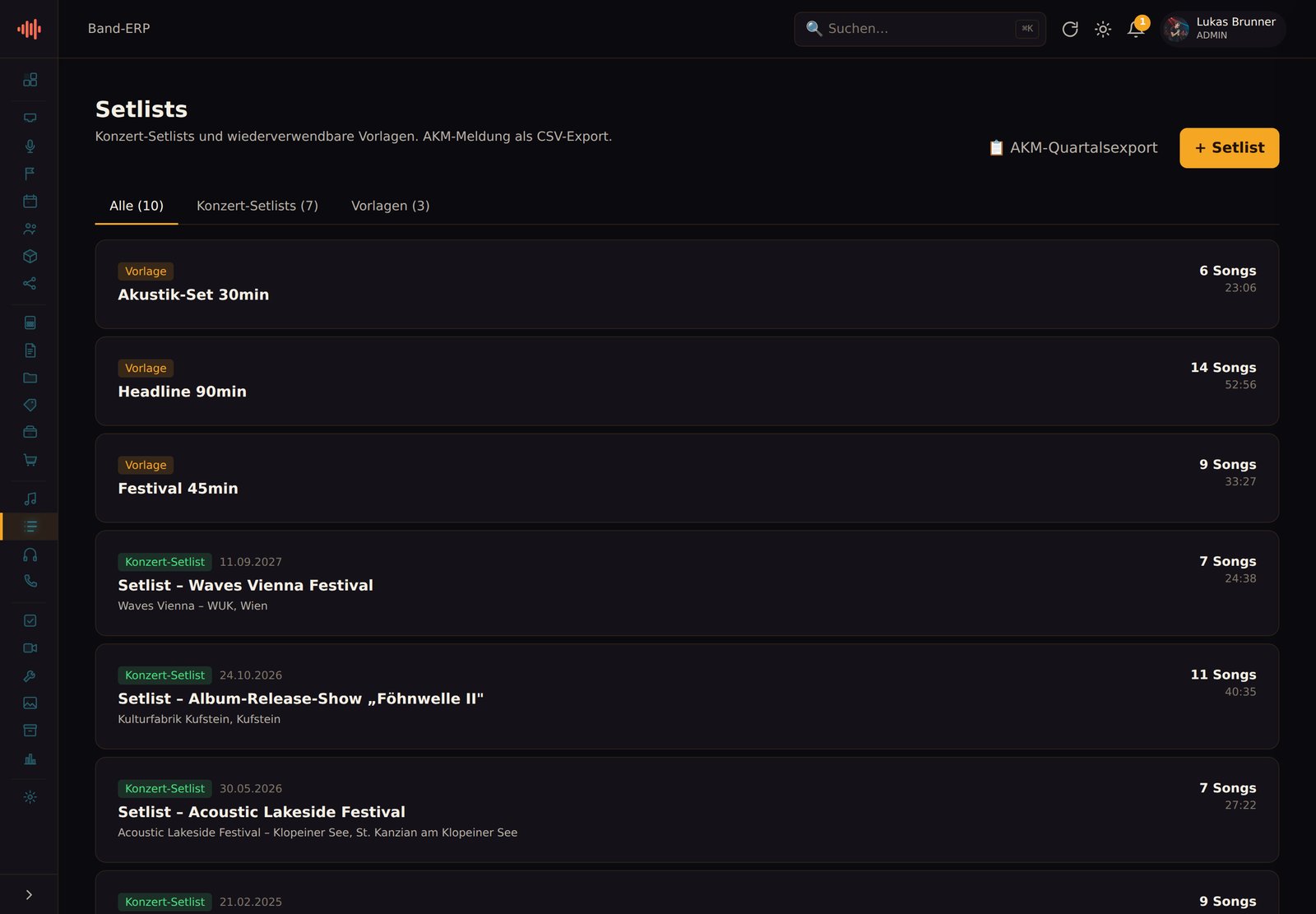
Task: Click the microphone icon in the sidebar
Action: pyautogui.click(x=30, y=146)
